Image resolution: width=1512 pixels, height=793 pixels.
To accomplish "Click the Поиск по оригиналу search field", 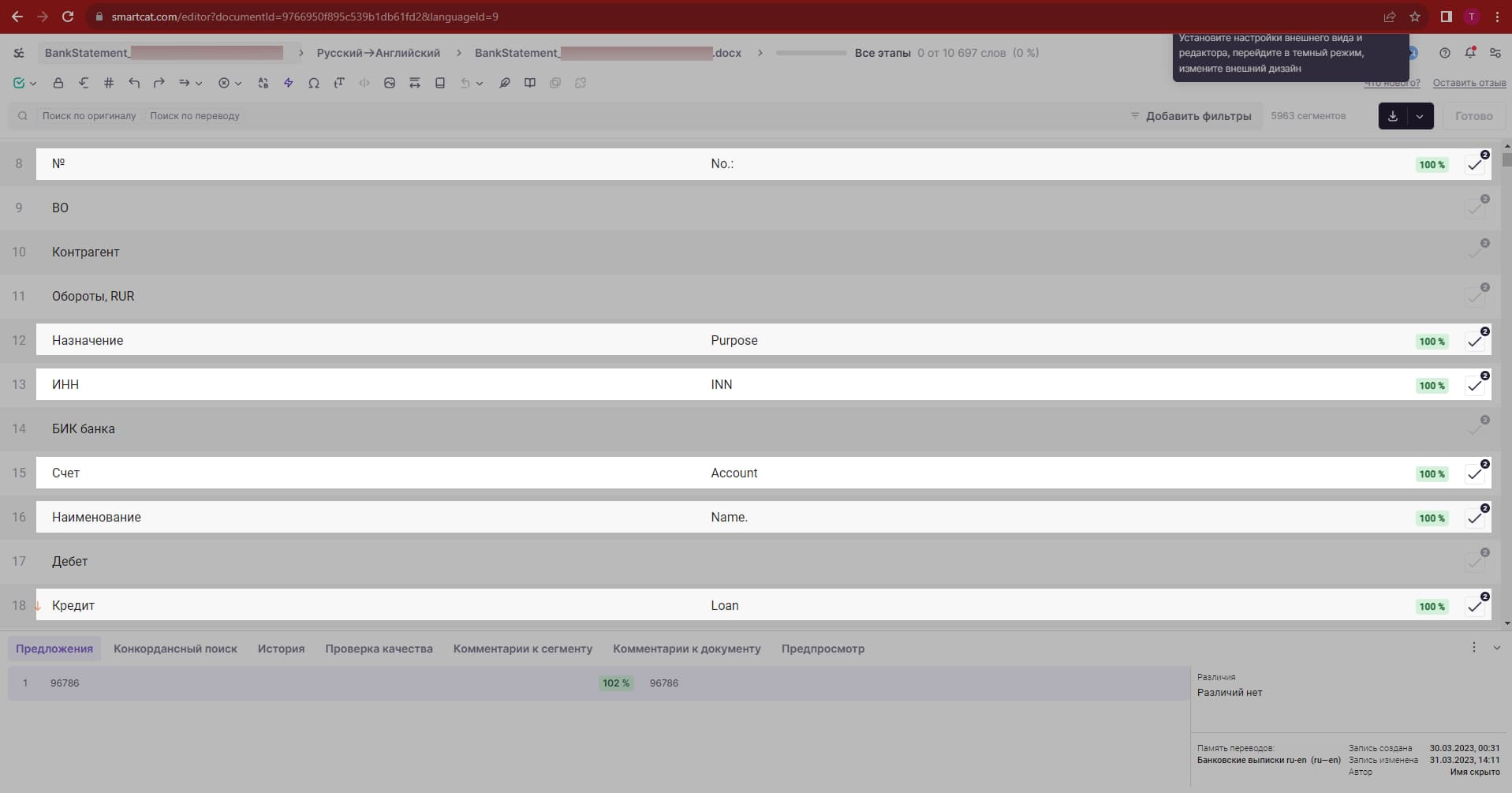I will click(89, 116).
